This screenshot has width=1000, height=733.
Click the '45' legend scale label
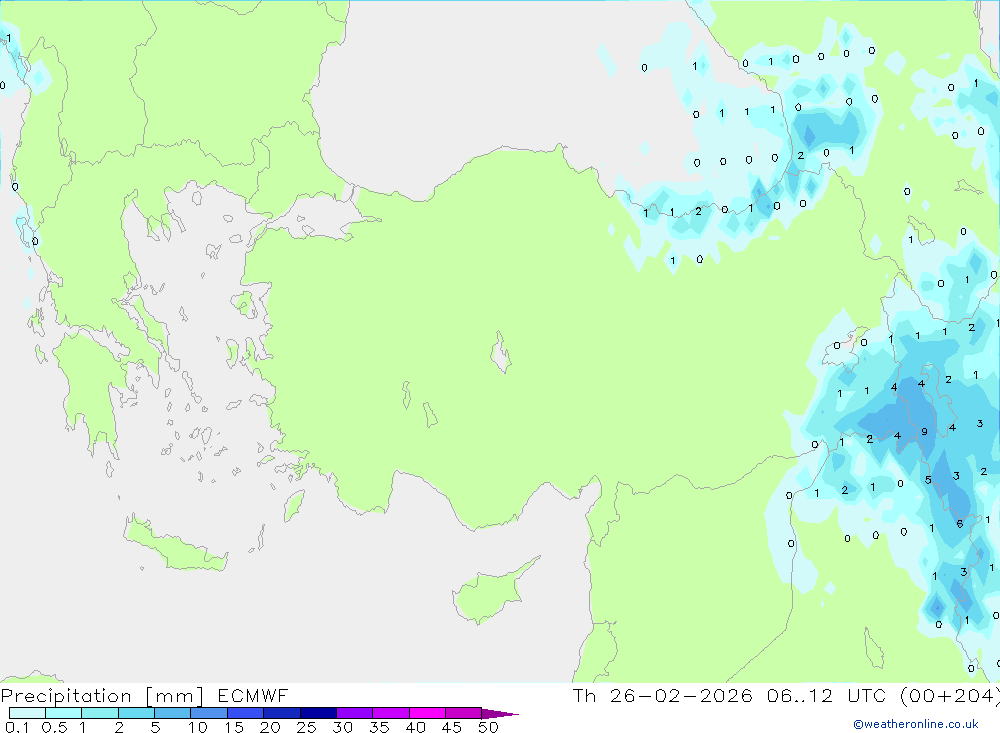tap(452, 727)
